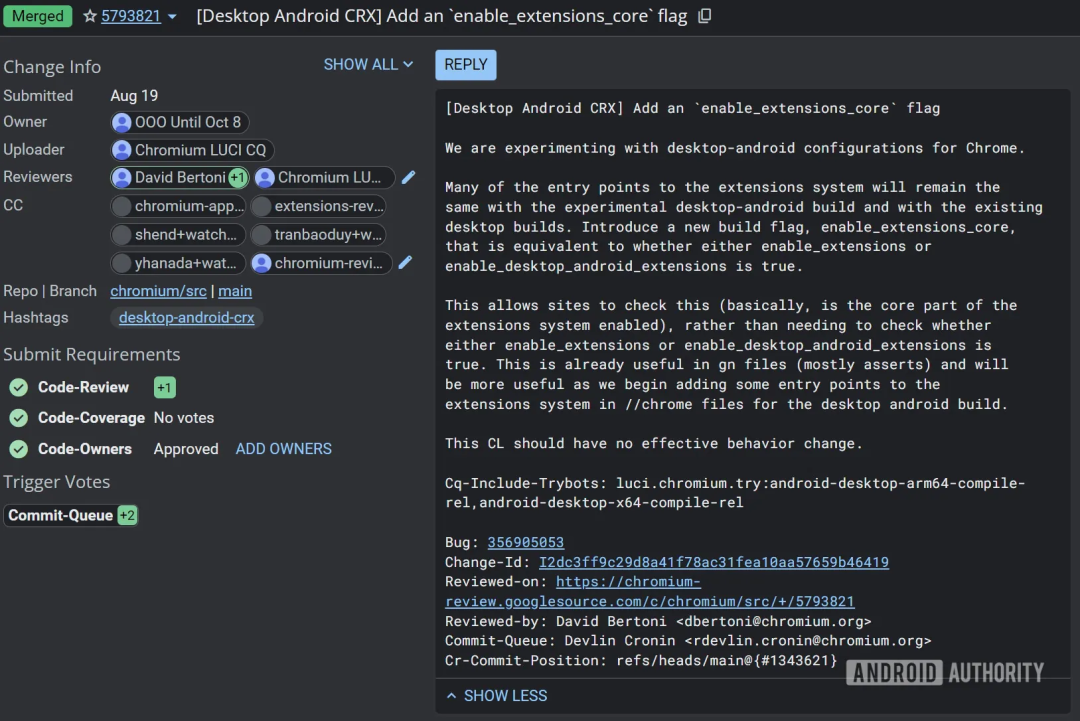Click the Chromium LU... reviewer chip
Image resolution: width=1080 pixels, height=721 pixels.
pos(324,178)
